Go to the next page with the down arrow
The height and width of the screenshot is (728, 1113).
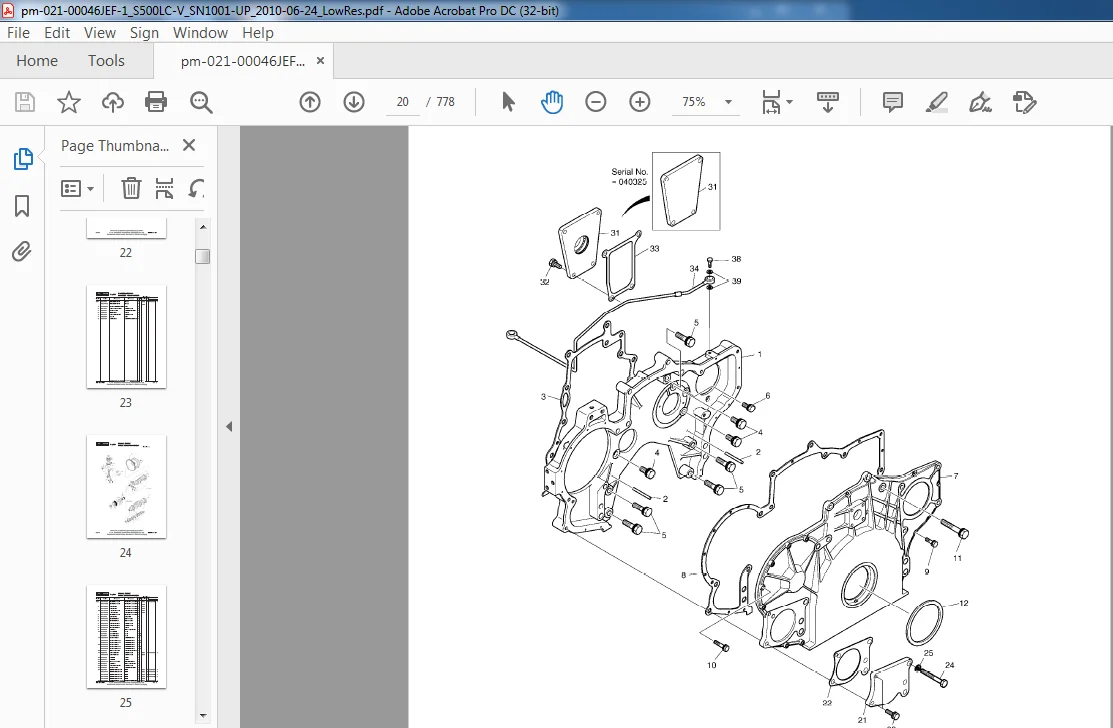(353, 102)
